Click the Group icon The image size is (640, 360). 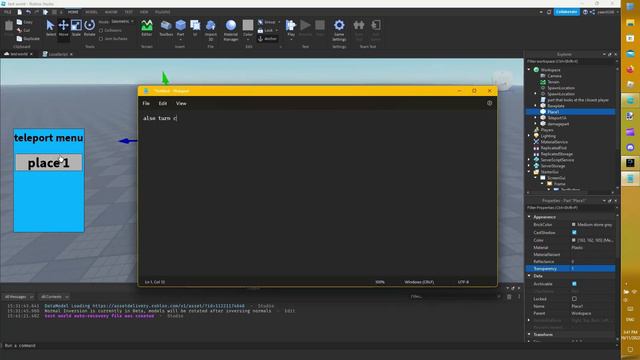(260, 22)
